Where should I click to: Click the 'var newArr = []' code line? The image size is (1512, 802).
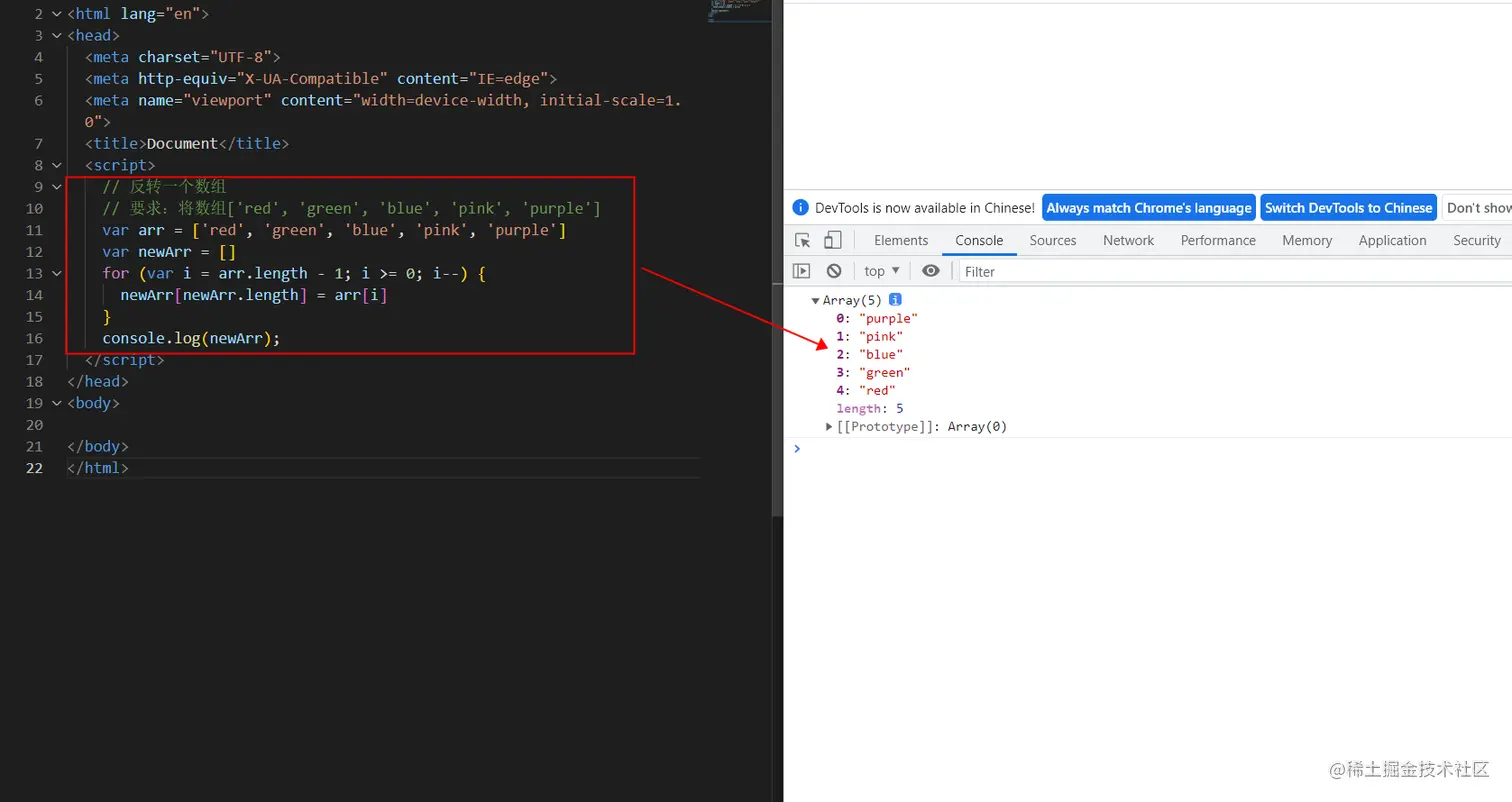[169, 252]
